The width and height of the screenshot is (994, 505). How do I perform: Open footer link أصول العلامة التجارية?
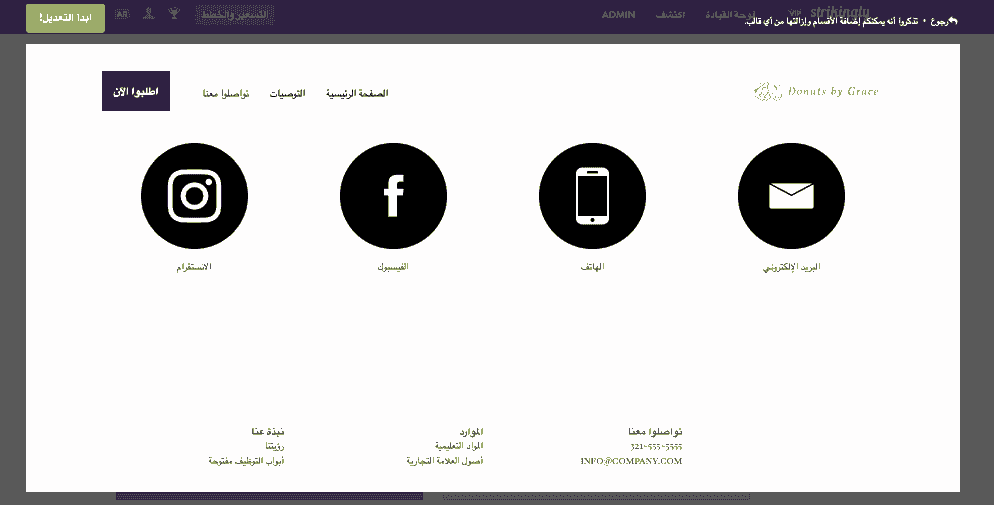click(445, 461)
